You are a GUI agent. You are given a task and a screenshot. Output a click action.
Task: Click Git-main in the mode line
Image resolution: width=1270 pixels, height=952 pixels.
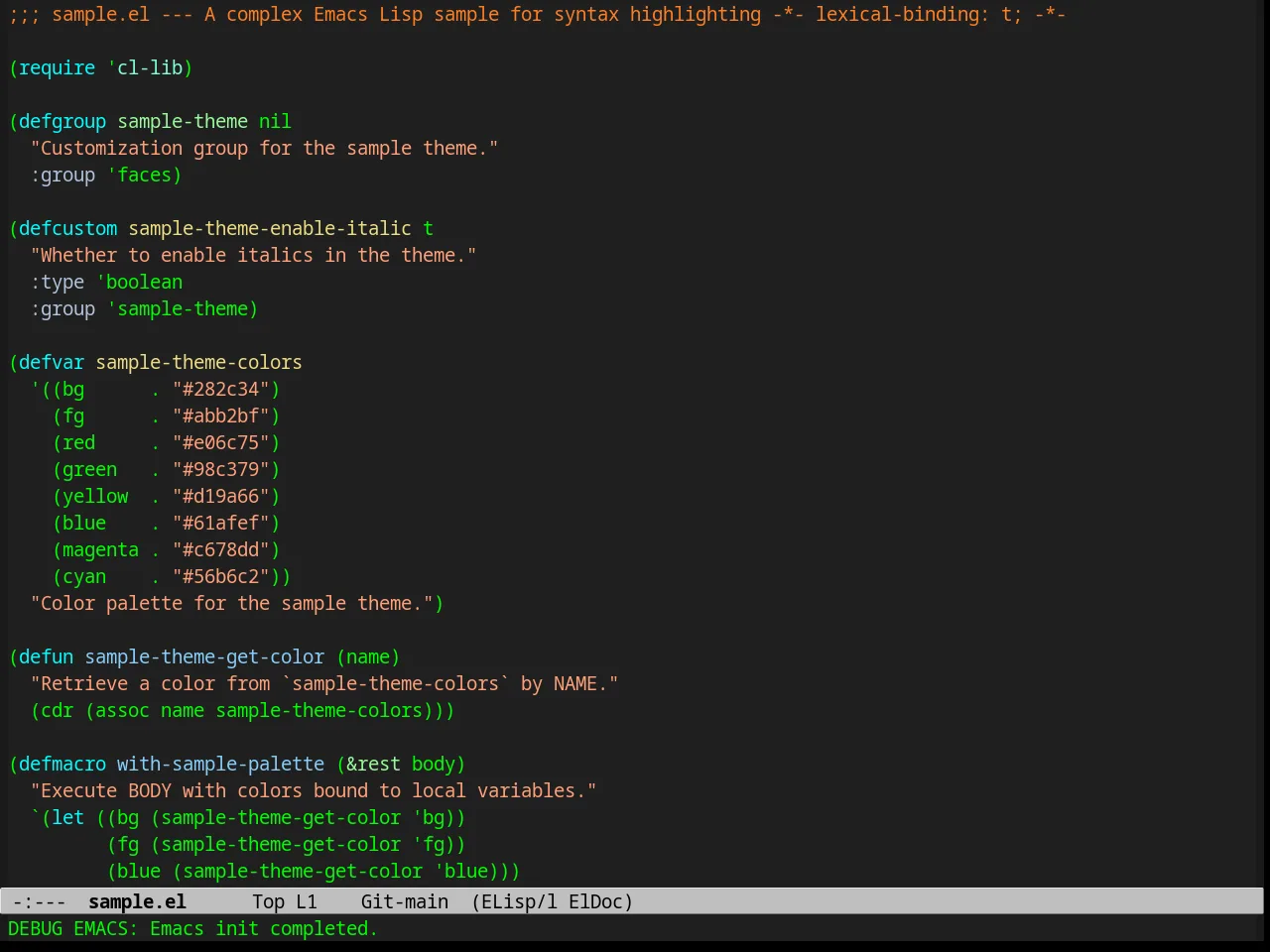pyautogui.click(x=405, y=901)
